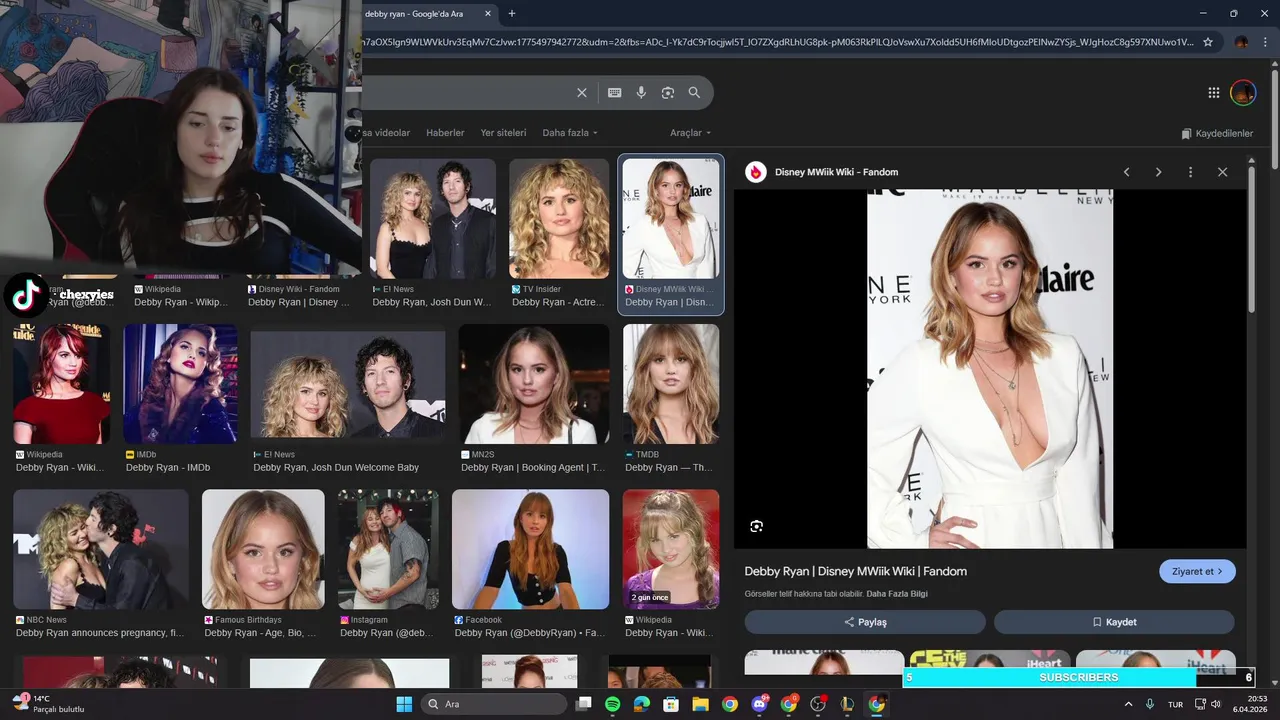Open Debby Ryan Disney MWiik Wiki Fandom title
Screen dimensions: 1280x720
(x=855, y=571)
